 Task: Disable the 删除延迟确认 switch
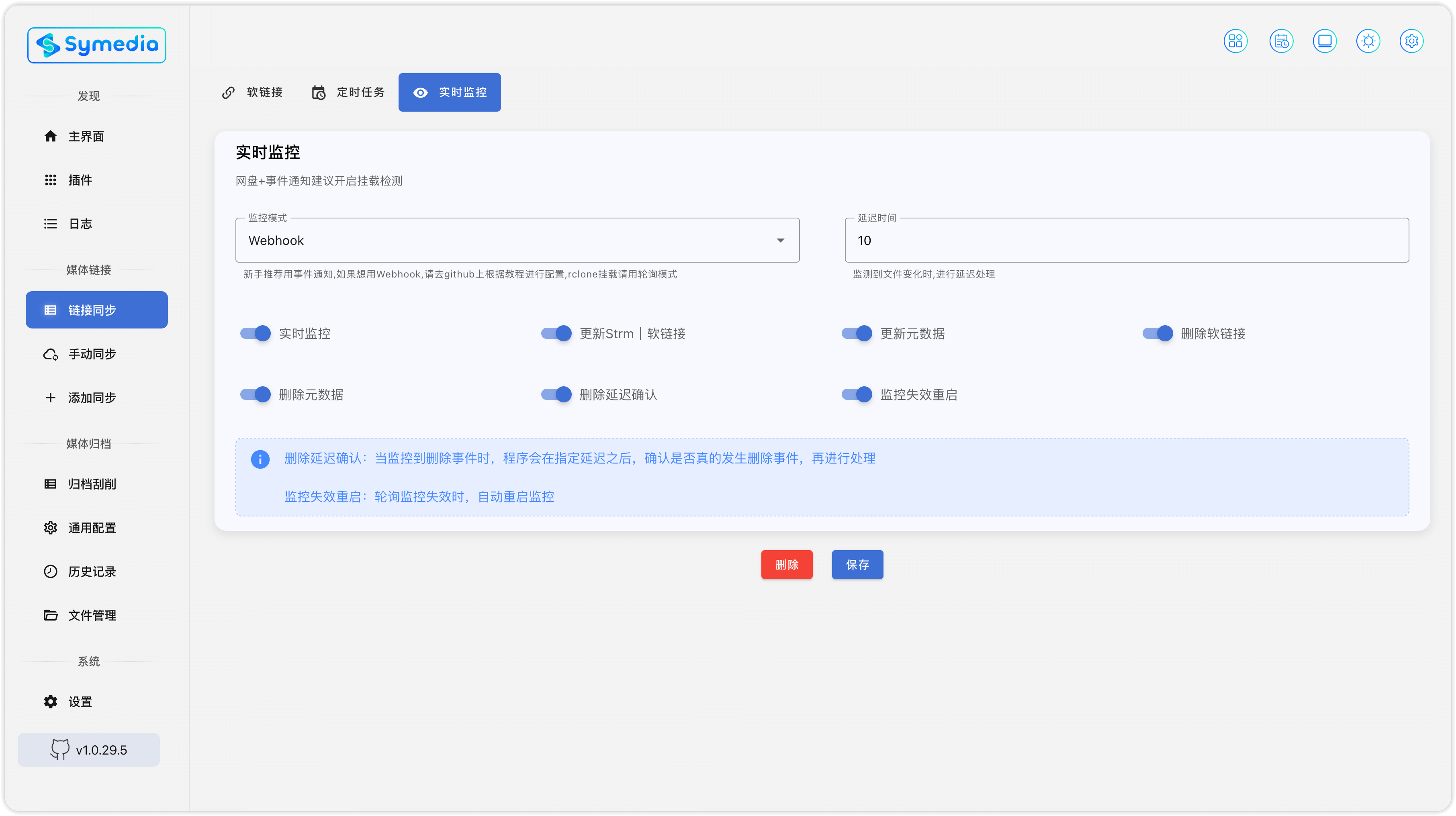pyautogui.click(x=556, y=394)
